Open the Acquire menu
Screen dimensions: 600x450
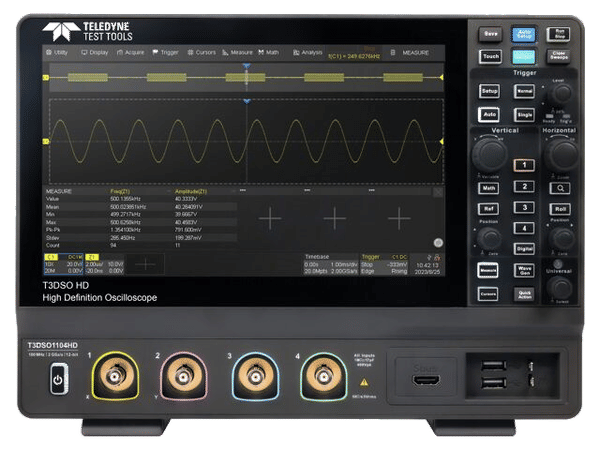pyautogui.click(x=130, y=52)
